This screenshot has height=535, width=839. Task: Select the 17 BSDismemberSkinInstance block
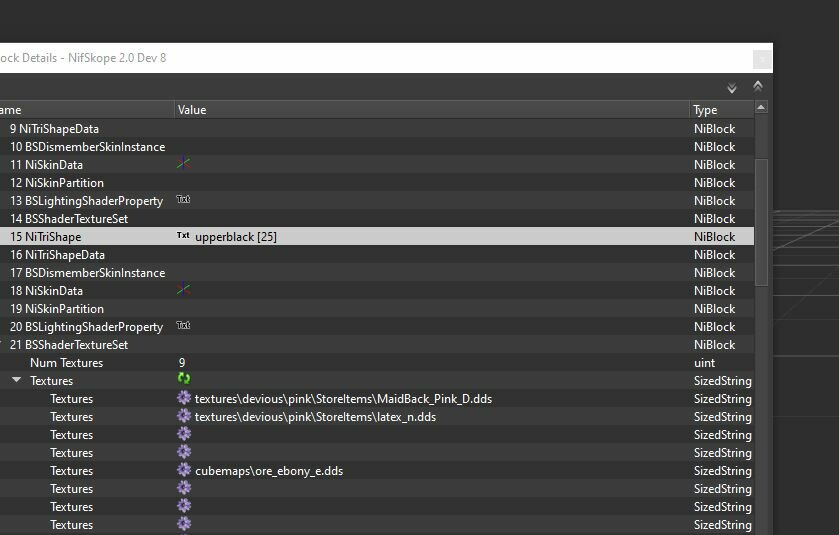point(377,273)
